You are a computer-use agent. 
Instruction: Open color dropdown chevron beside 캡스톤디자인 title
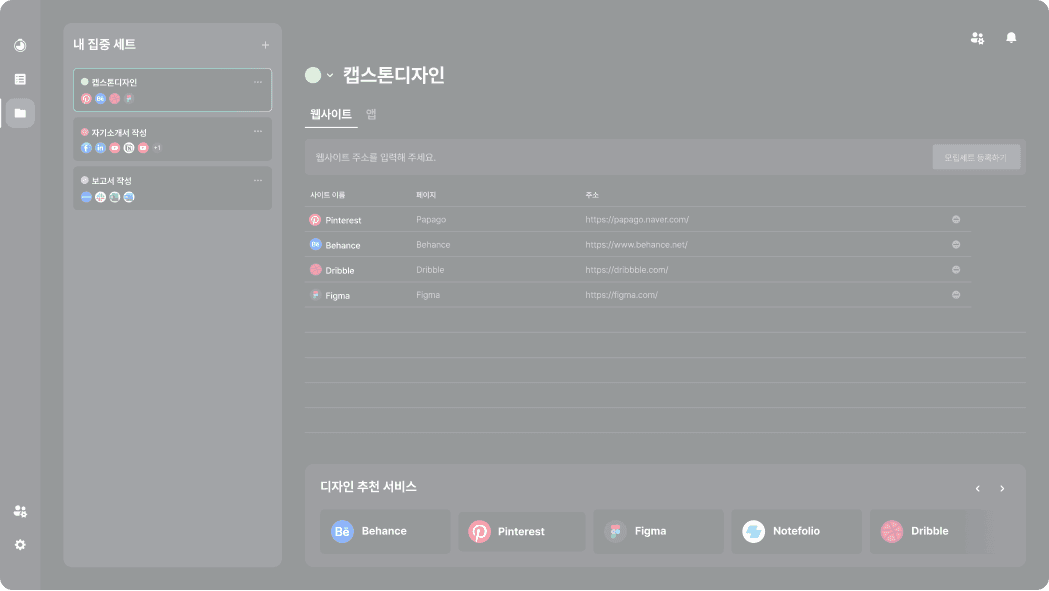point(330,75)
